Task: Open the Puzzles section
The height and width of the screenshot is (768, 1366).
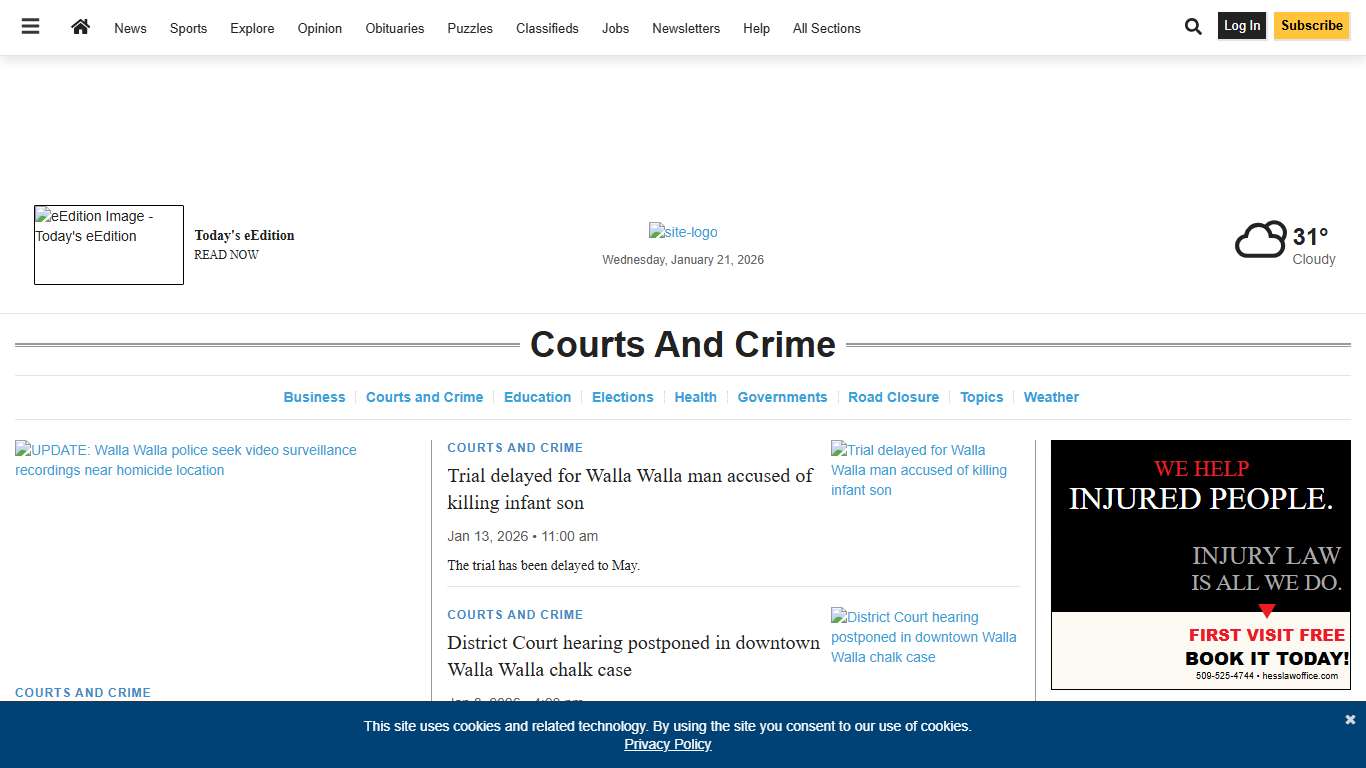Action: click(x=469, y=28)
